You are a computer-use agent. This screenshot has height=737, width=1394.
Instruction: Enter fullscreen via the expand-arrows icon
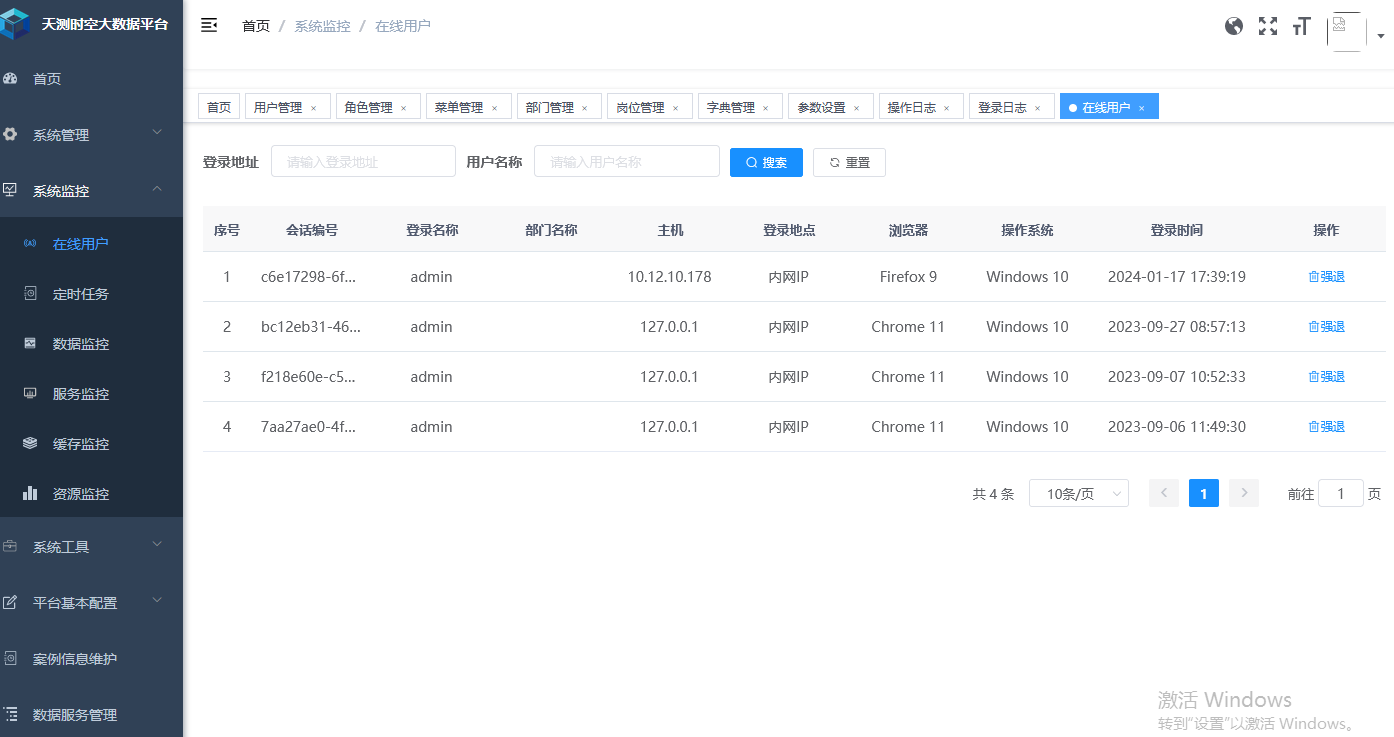1267,26
